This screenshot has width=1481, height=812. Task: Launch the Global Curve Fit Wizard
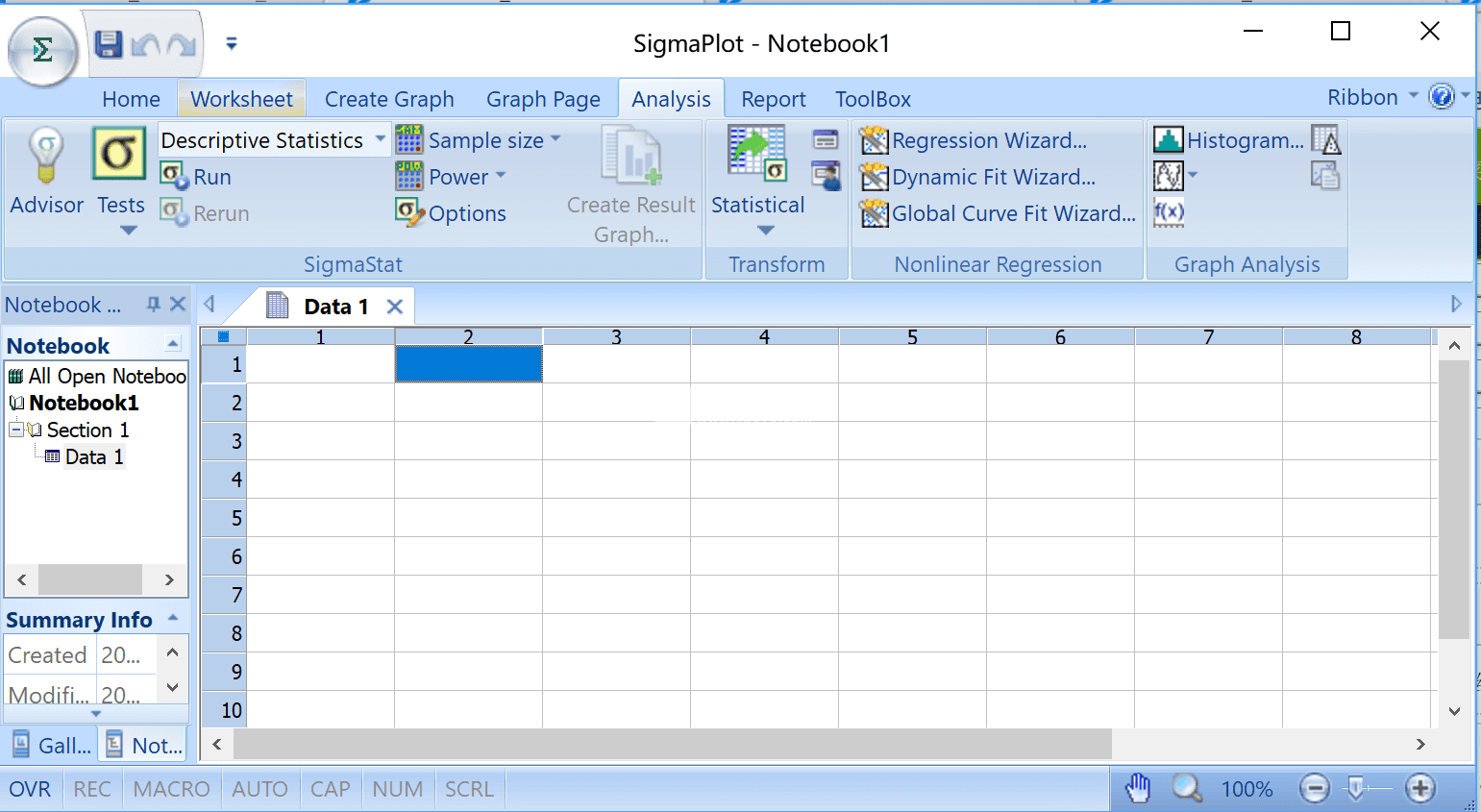pos(998,213)
